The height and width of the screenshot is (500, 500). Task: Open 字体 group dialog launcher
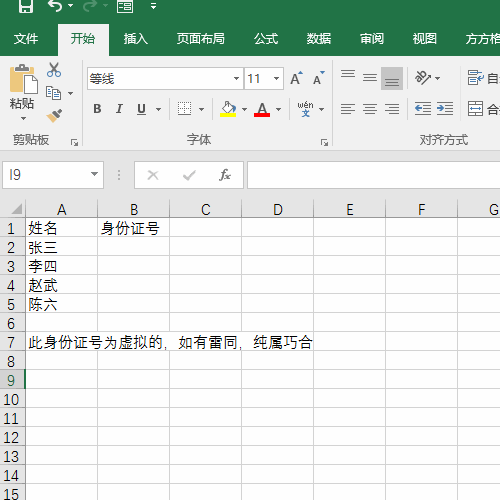tap(324, 143)
